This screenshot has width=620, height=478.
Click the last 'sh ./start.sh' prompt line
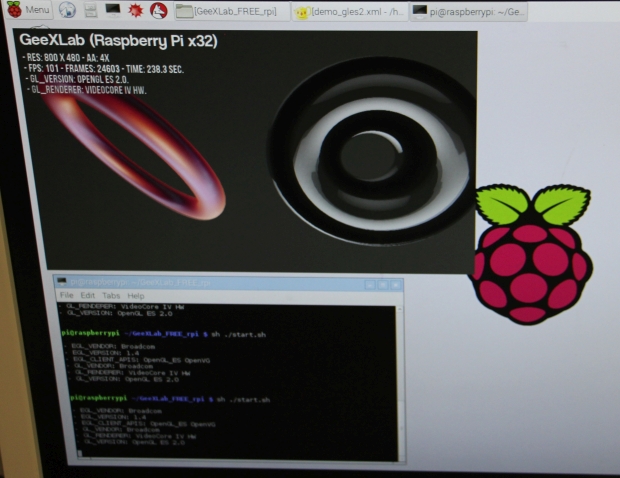[x=170, y=399]
